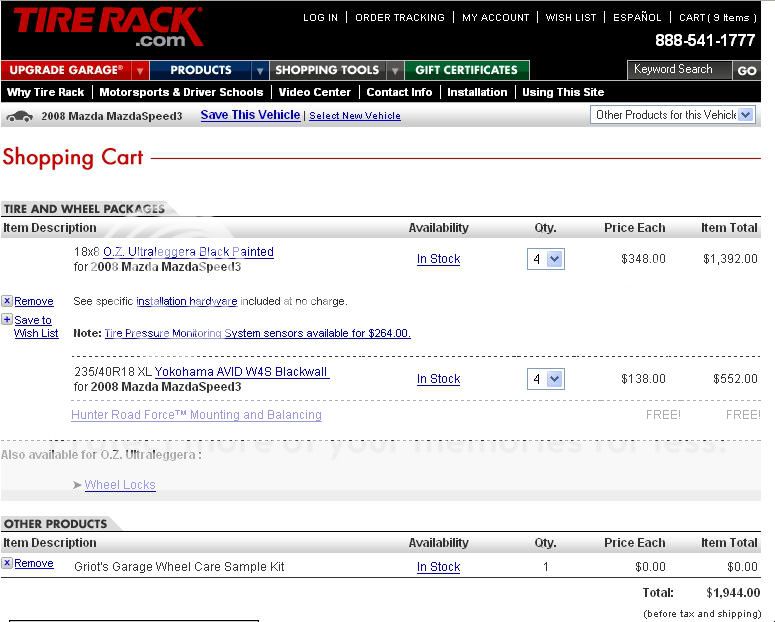
Task: Expand the Shopping Tools dropdown arrow
Action: click(395, 70)
